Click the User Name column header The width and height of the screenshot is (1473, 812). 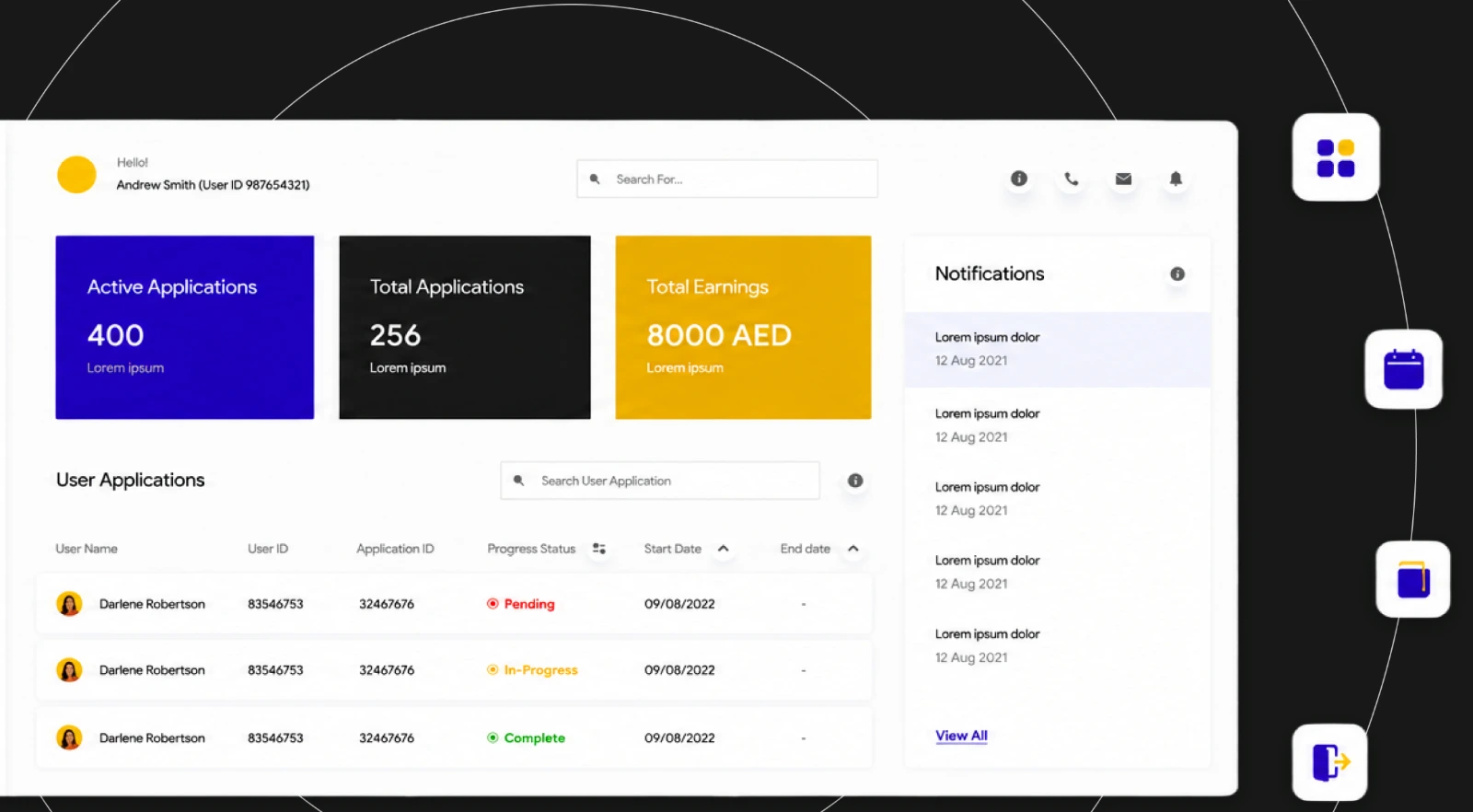87,549
